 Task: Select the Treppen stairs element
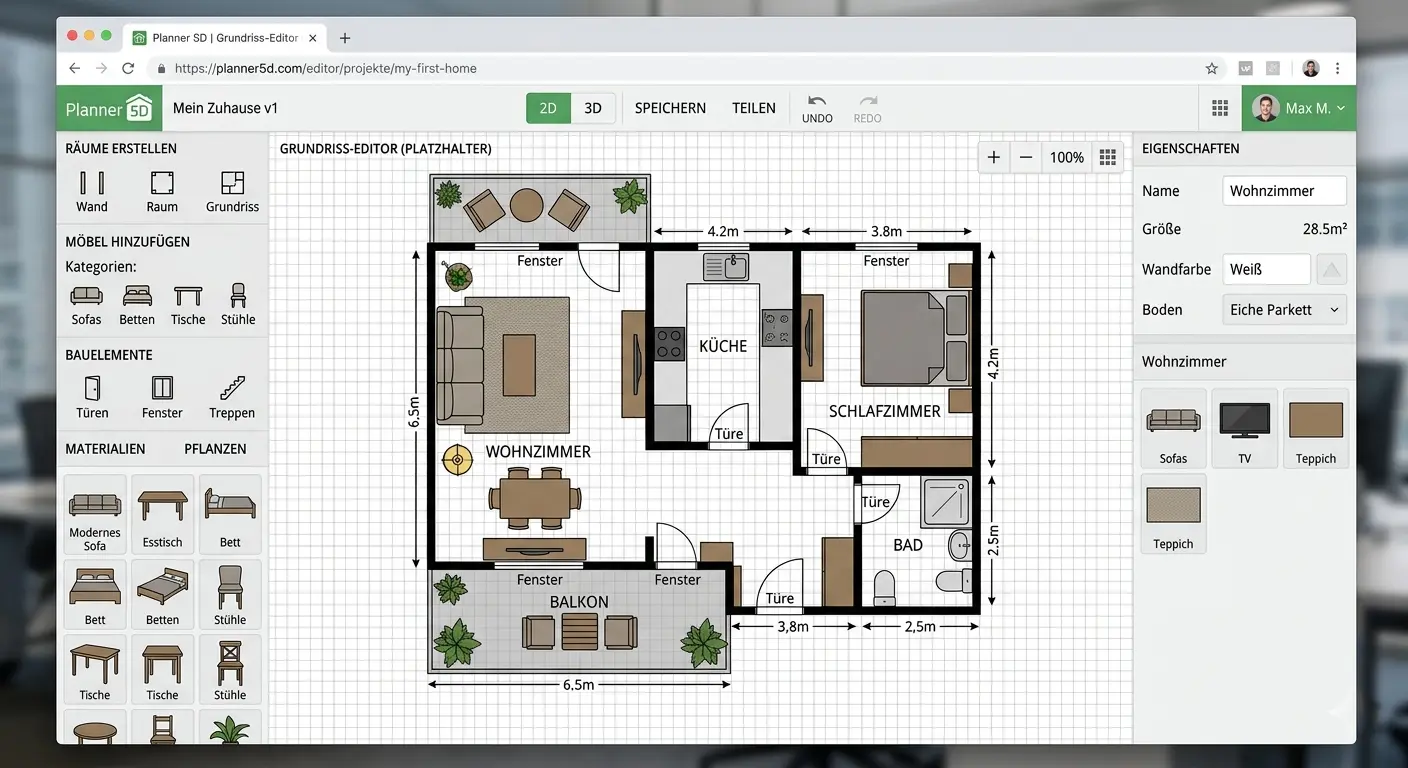[232, 397]
